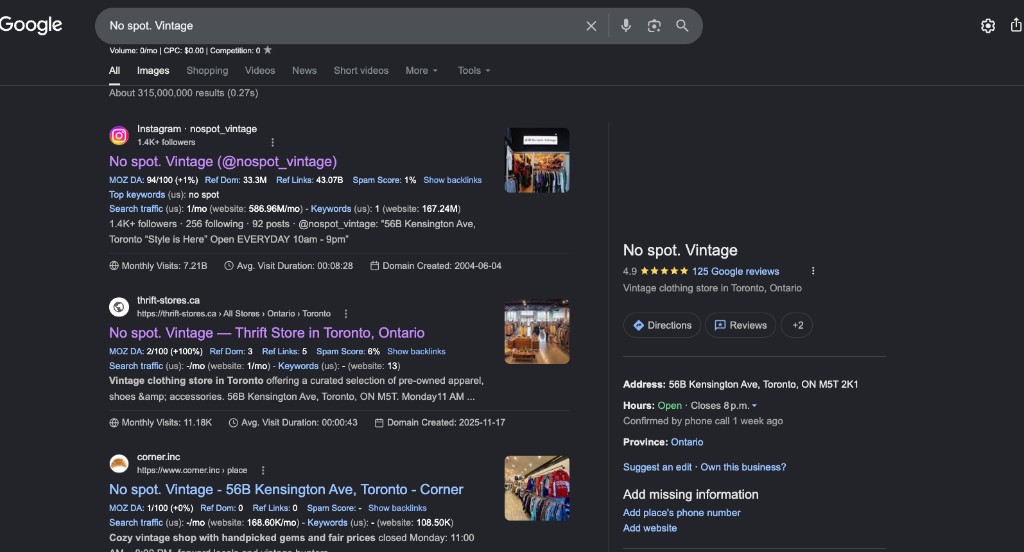Switch to the Images tab
The image size is (1024, 552).
[x=153, y=71]
